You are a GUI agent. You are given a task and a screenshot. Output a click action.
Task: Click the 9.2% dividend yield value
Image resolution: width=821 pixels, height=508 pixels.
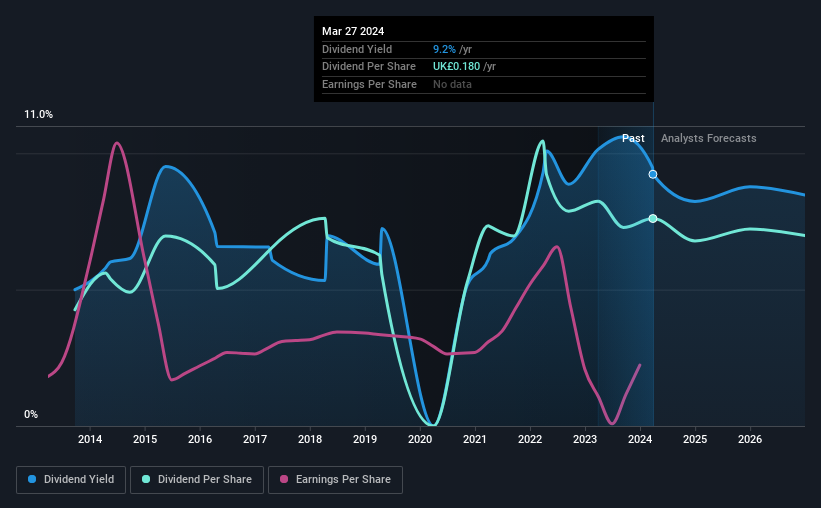[444, 49]
